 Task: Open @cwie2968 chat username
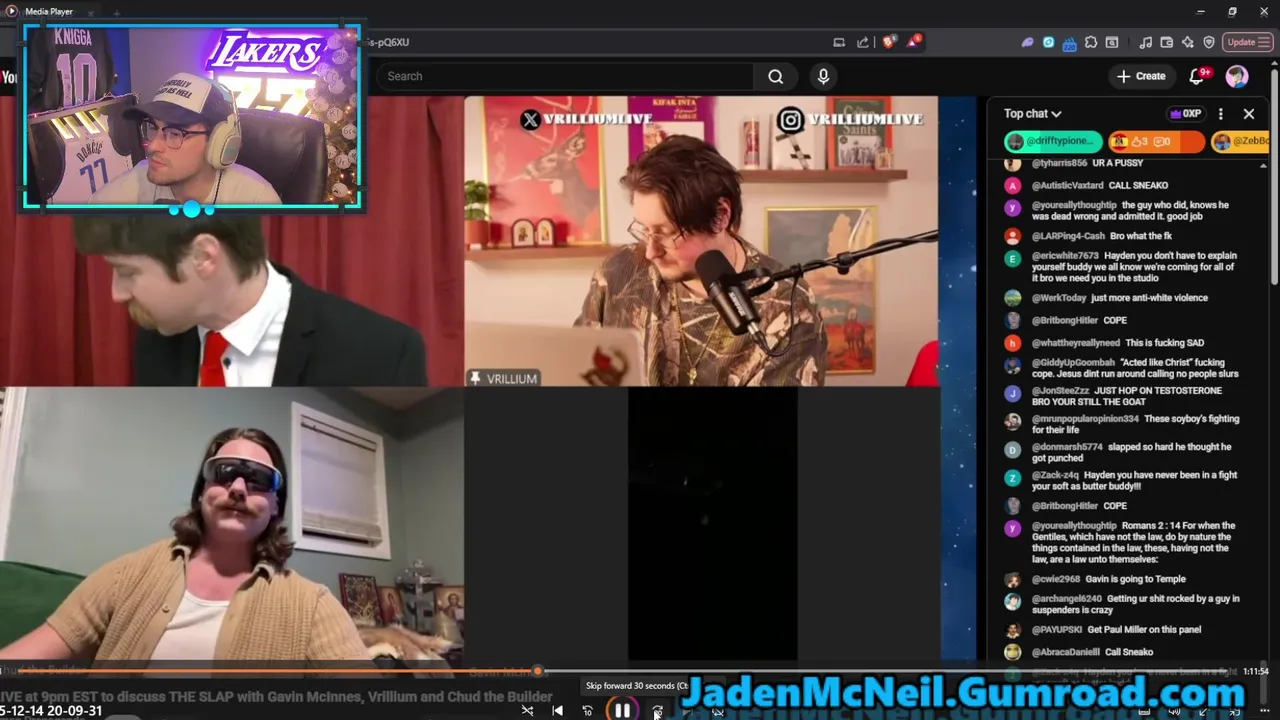(x=1056, y=579)
